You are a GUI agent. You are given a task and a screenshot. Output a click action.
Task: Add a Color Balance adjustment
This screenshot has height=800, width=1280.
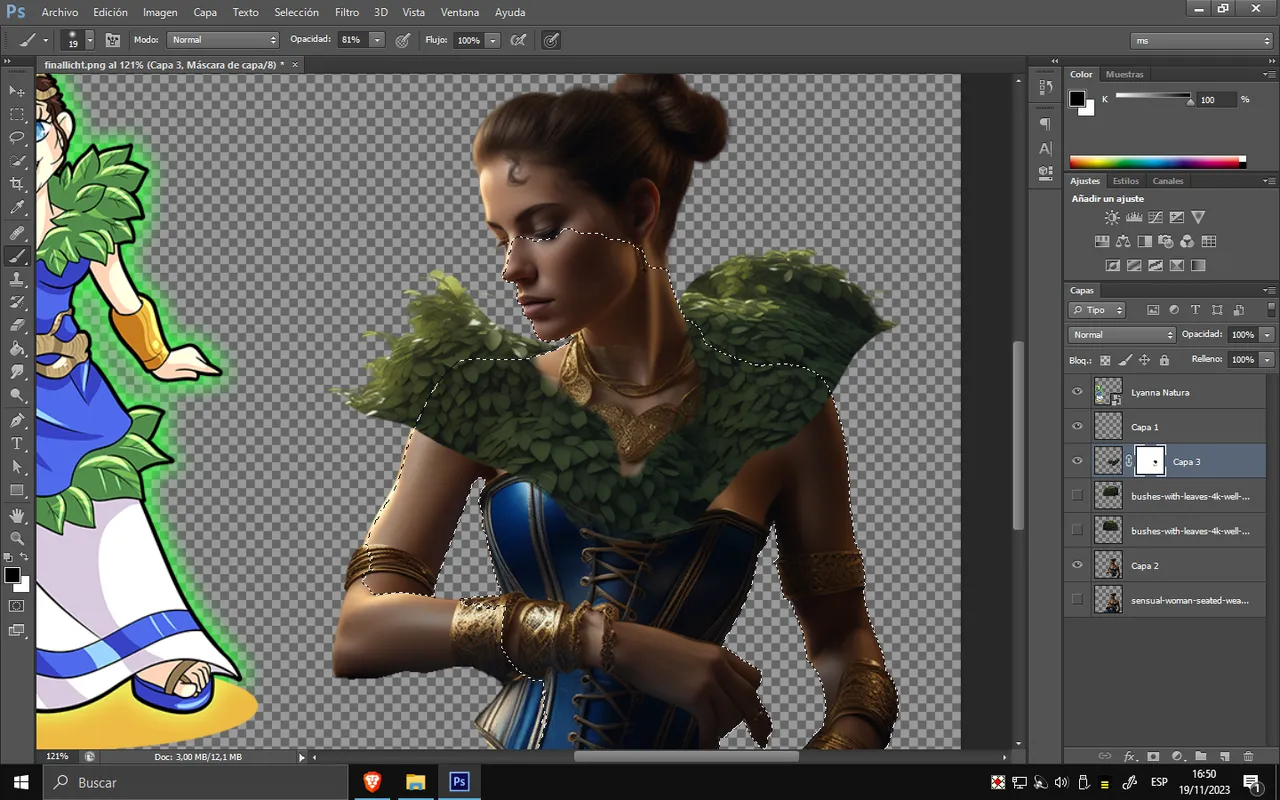pyautogui.click(x=1122, y=241)
